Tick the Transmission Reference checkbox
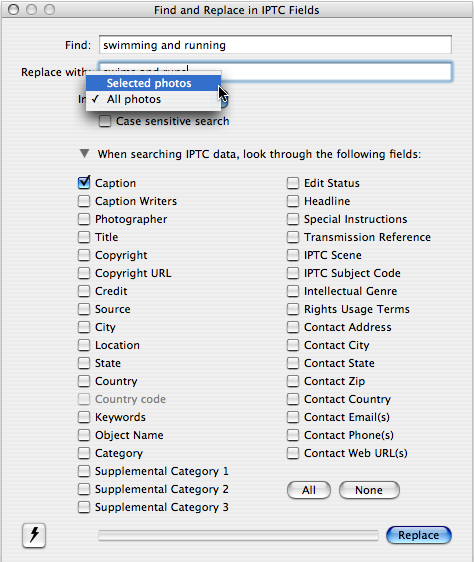Image resolution: width=474 pixels, height=562 pixels. pos(293,237)
